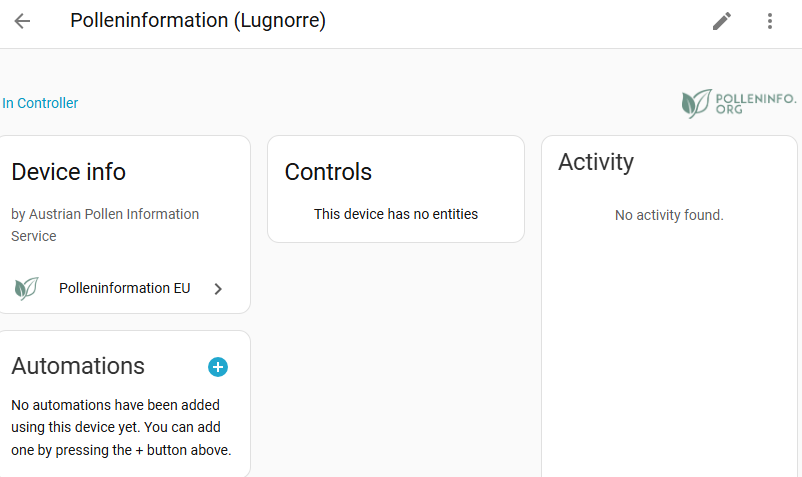This screenshot has height=477, width=802.
Task: Click the Automations section heading
Action: (78, 366)
